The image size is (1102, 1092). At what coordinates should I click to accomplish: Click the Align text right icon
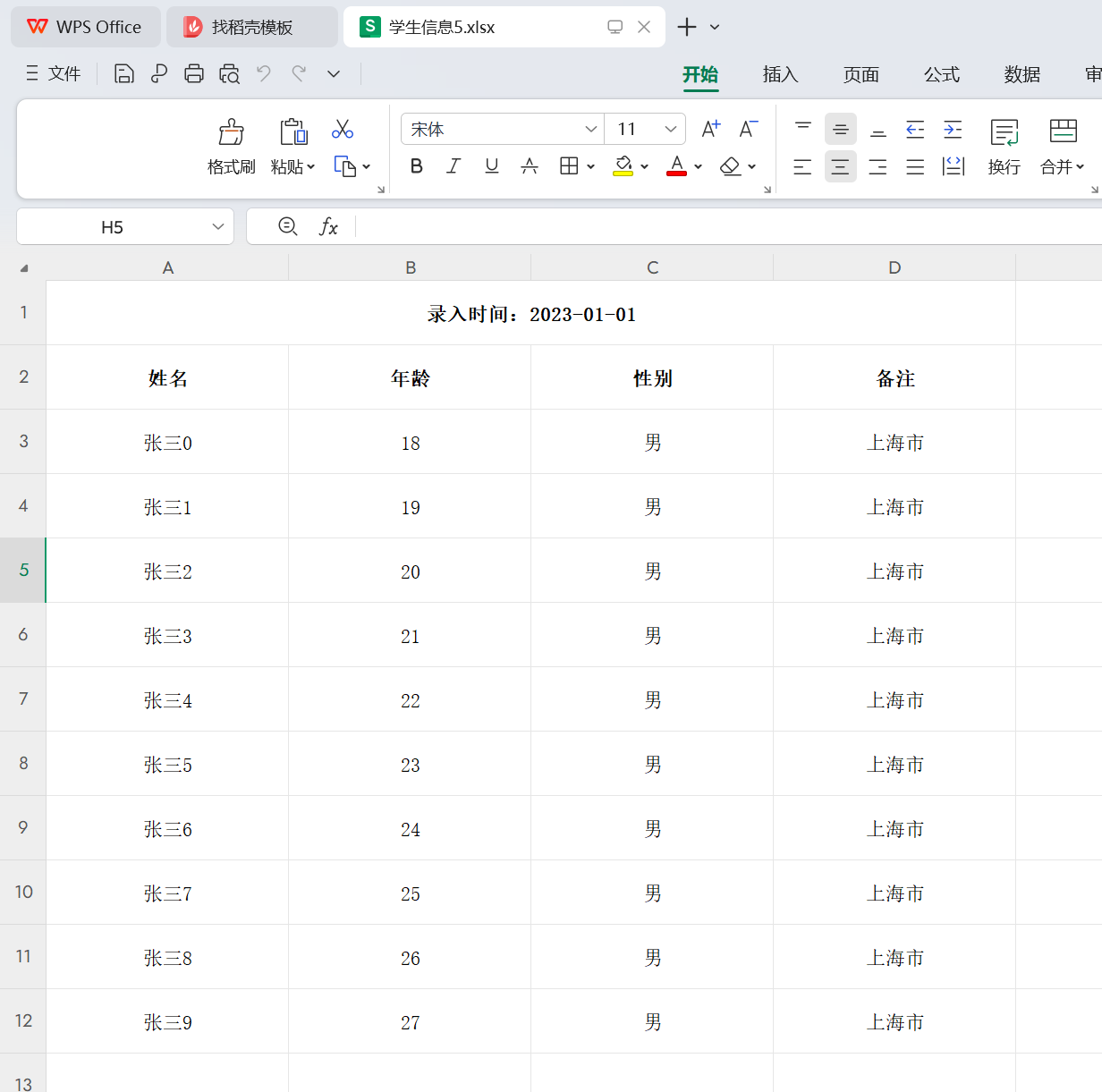pos(878,166)
